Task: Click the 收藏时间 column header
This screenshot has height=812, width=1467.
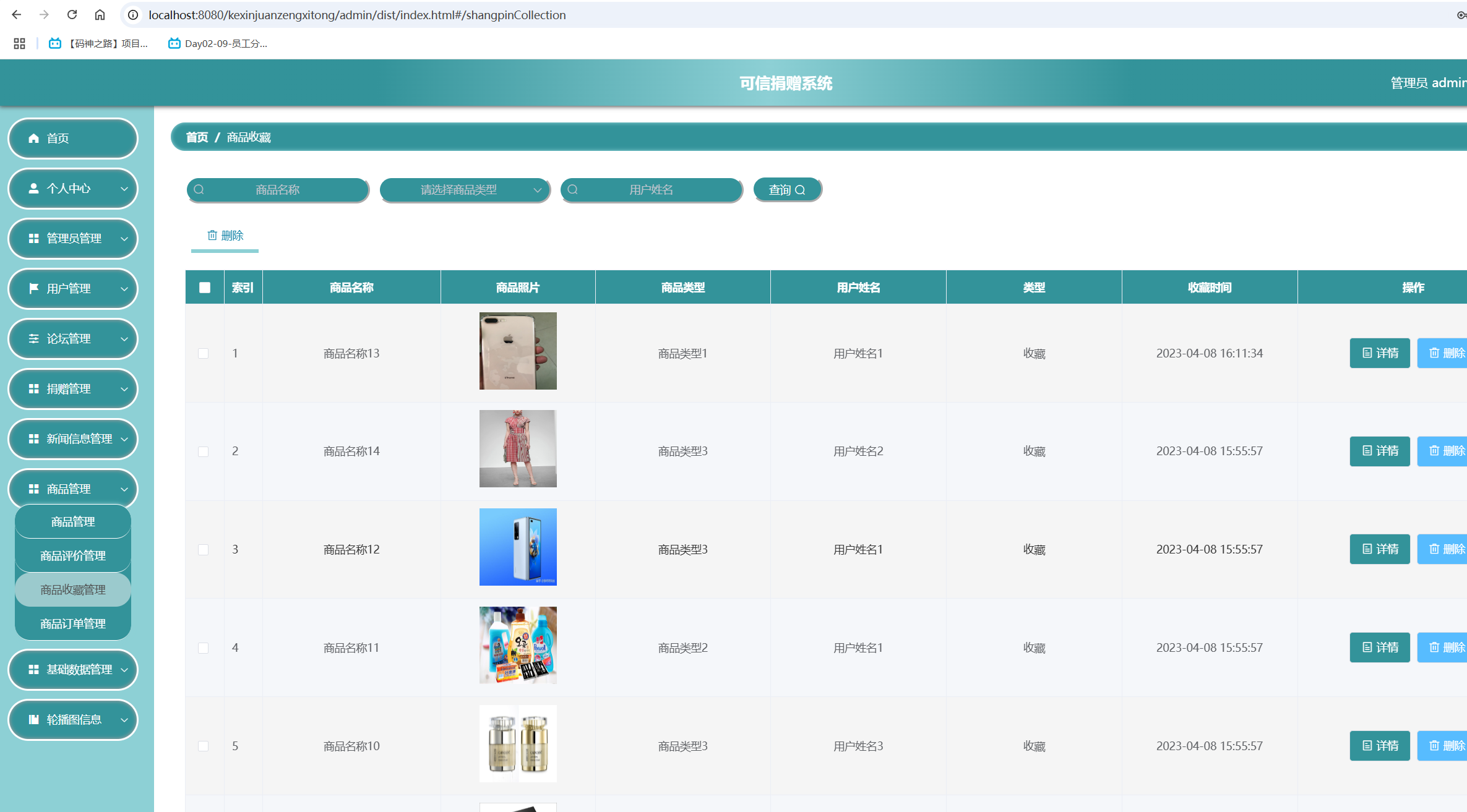Action: click(x=1210, y=288)
